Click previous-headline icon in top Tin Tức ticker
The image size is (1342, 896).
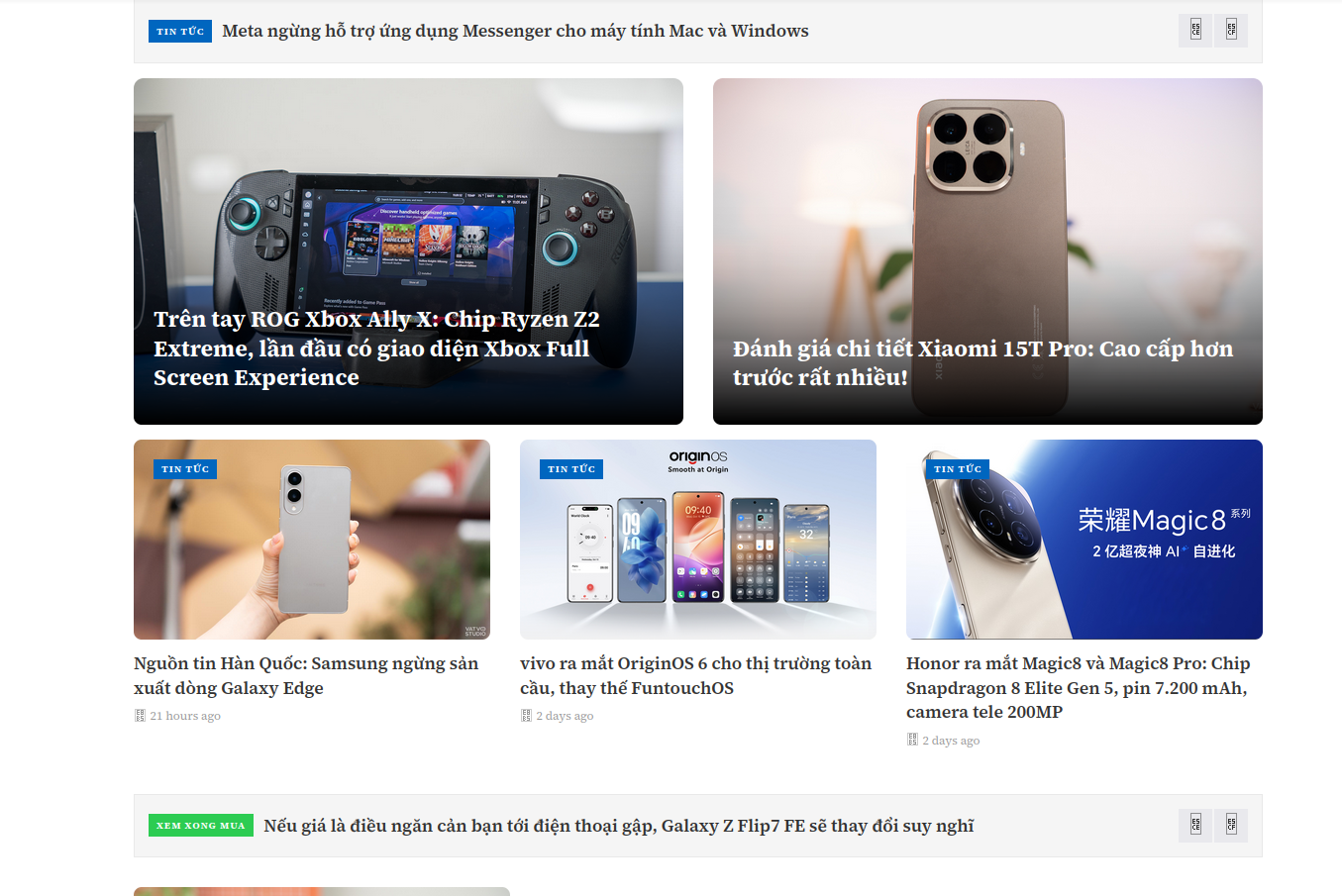point(1195,31)
